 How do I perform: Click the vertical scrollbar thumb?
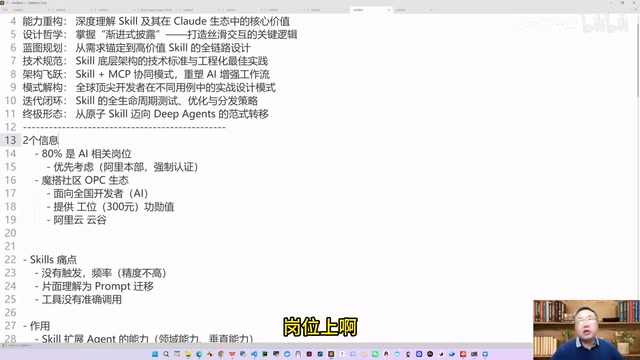tap(638, 59)
